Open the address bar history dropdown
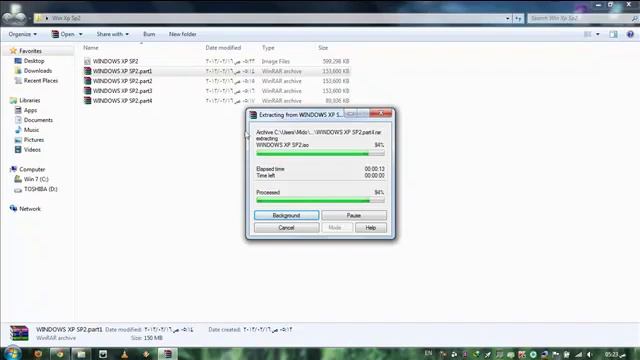 (508, 18)
